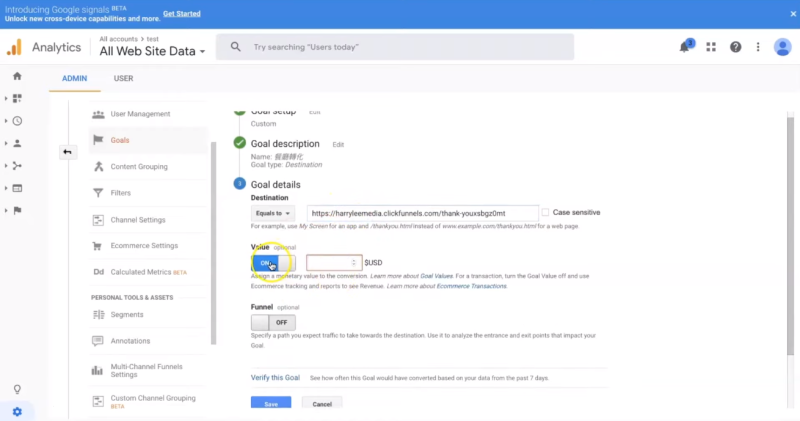Expand the Audience reports in sidebar

point(17,143)
